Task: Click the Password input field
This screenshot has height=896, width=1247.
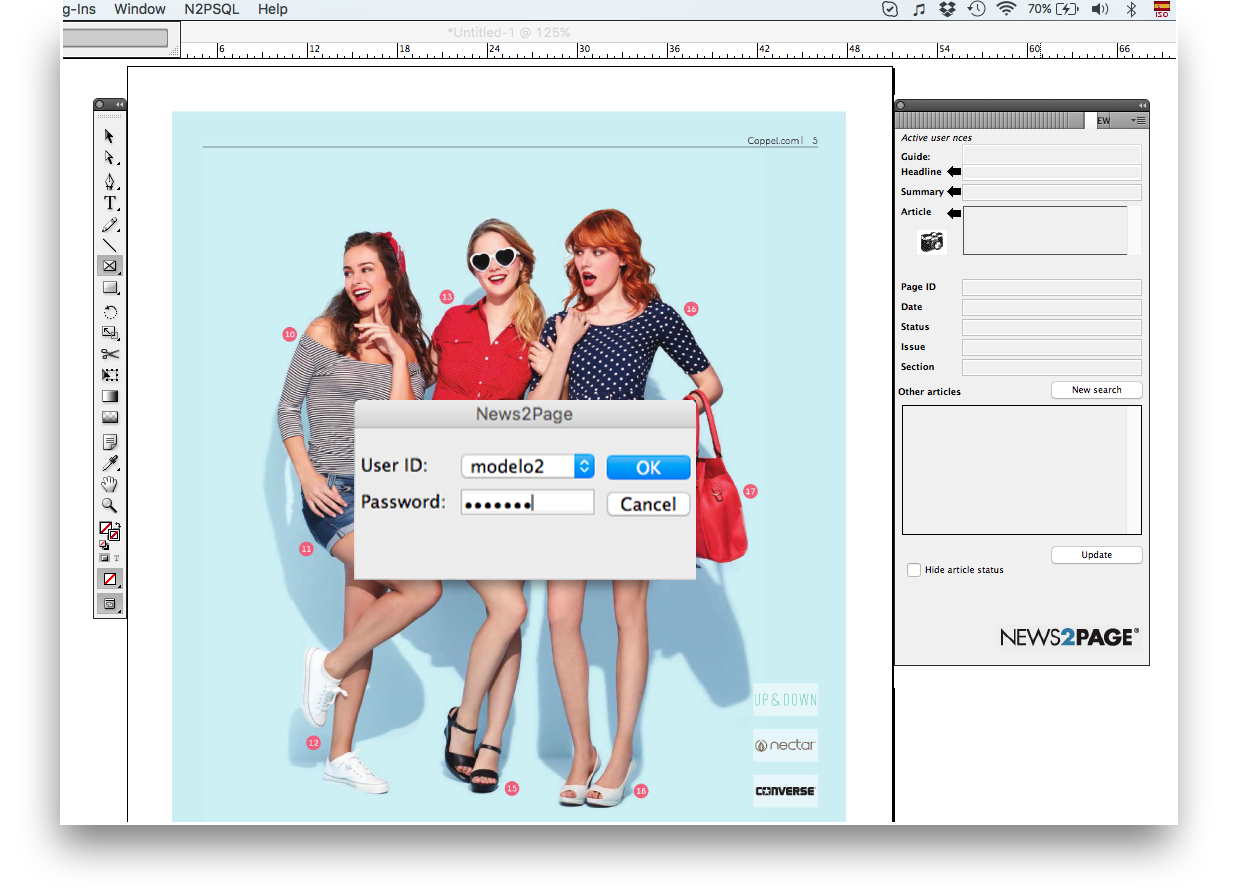Action: [x=527, y=503]
